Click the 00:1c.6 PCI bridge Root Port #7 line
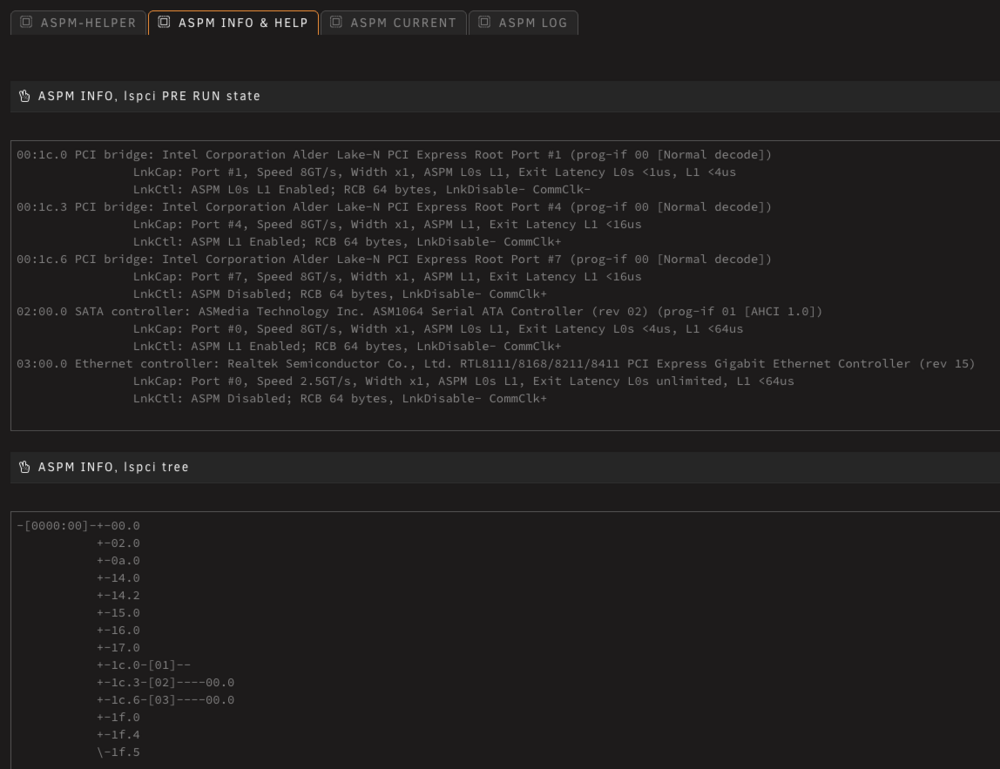Image resolution: width=1000 pixels, height=769 pixels. [x=394, y=260]
